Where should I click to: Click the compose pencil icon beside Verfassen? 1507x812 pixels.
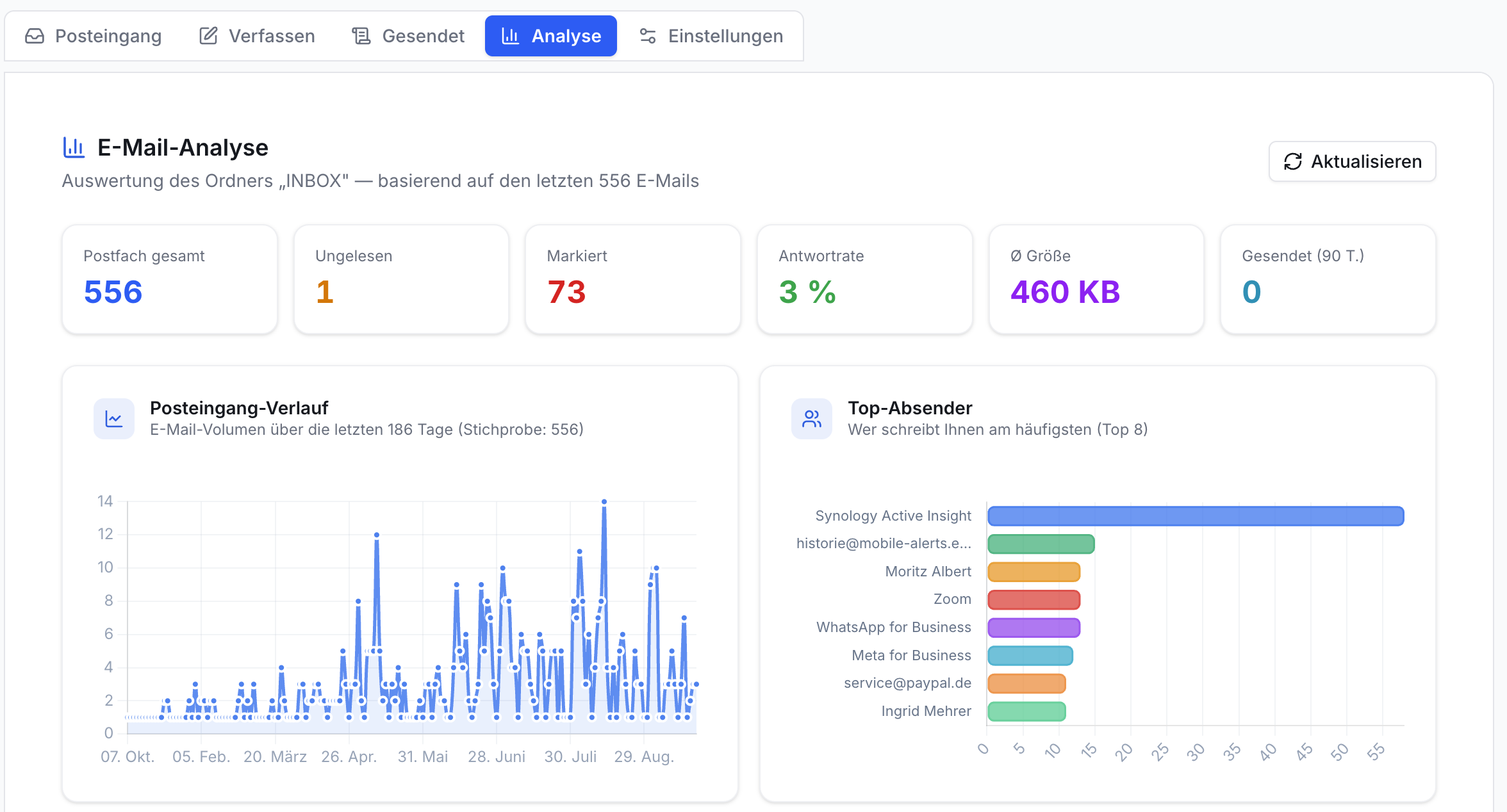click(208, 36)
